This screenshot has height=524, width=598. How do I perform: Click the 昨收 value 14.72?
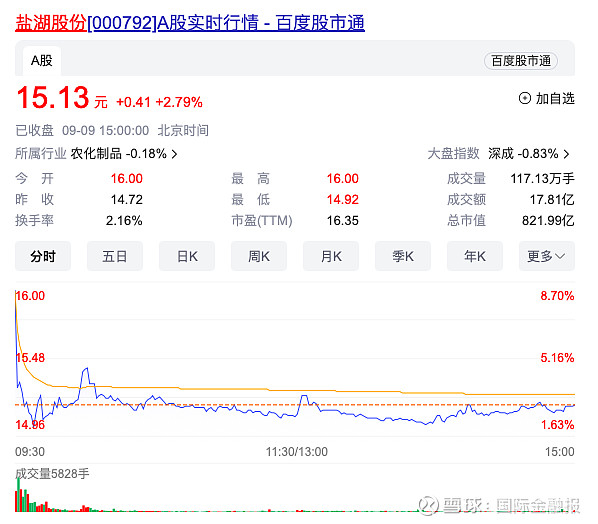(127, 199)
